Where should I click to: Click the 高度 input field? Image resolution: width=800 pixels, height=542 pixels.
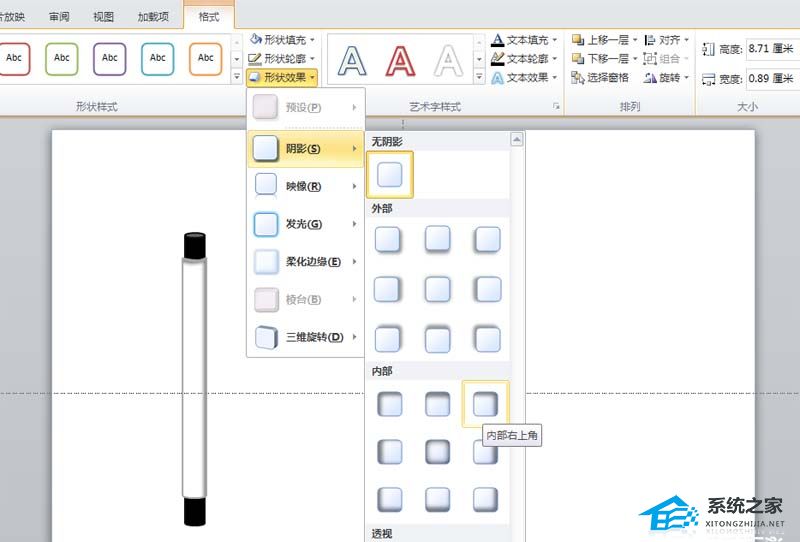772,49
